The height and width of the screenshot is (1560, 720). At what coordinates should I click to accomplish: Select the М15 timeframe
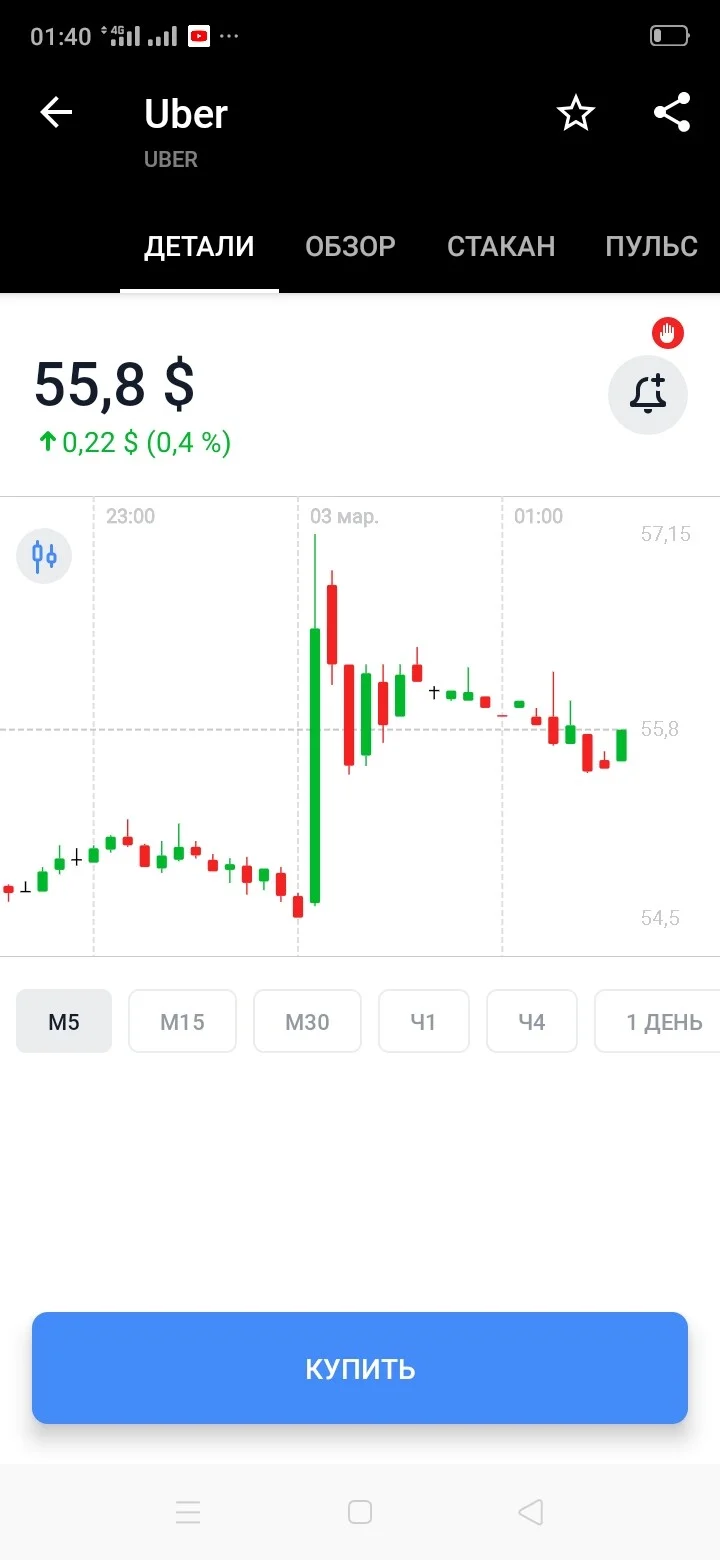click(182, 1021)
